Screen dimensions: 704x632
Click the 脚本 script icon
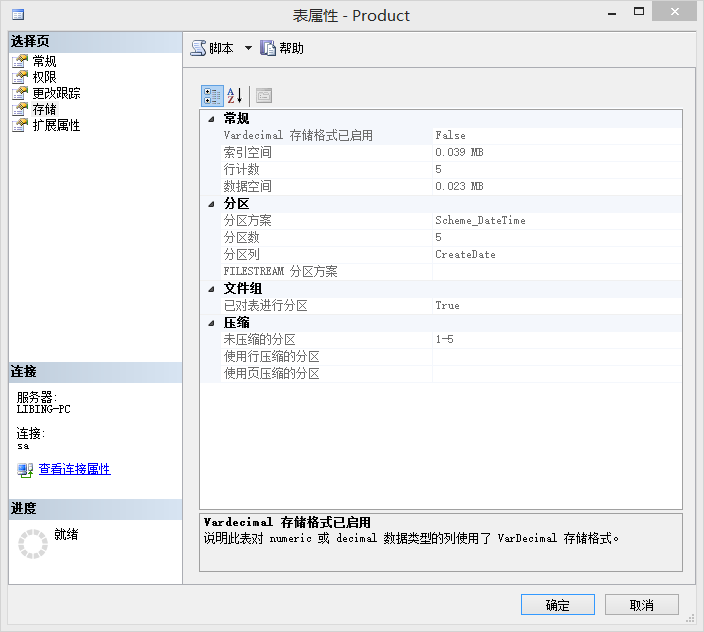pyautogui.click(x=198, y=48)
